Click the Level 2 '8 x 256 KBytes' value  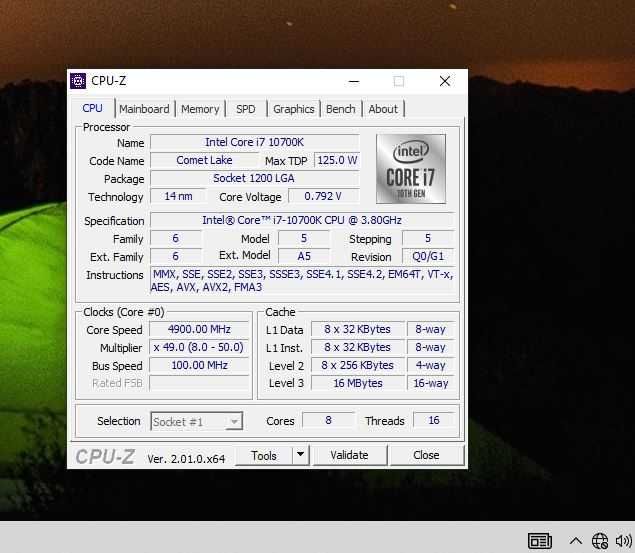[x=358, y=365]
